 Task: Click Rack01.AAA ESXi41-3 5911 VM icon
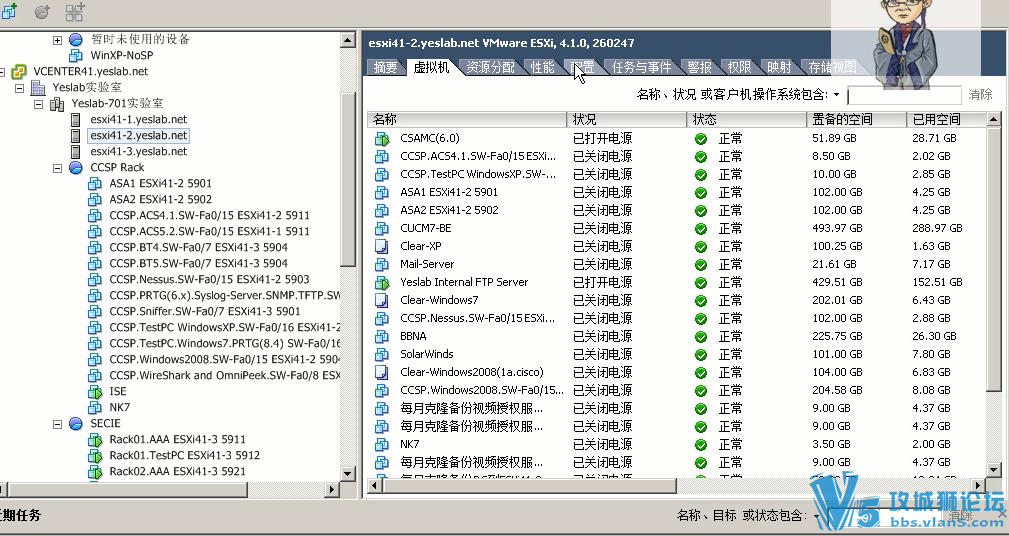[x=95, y=439]
